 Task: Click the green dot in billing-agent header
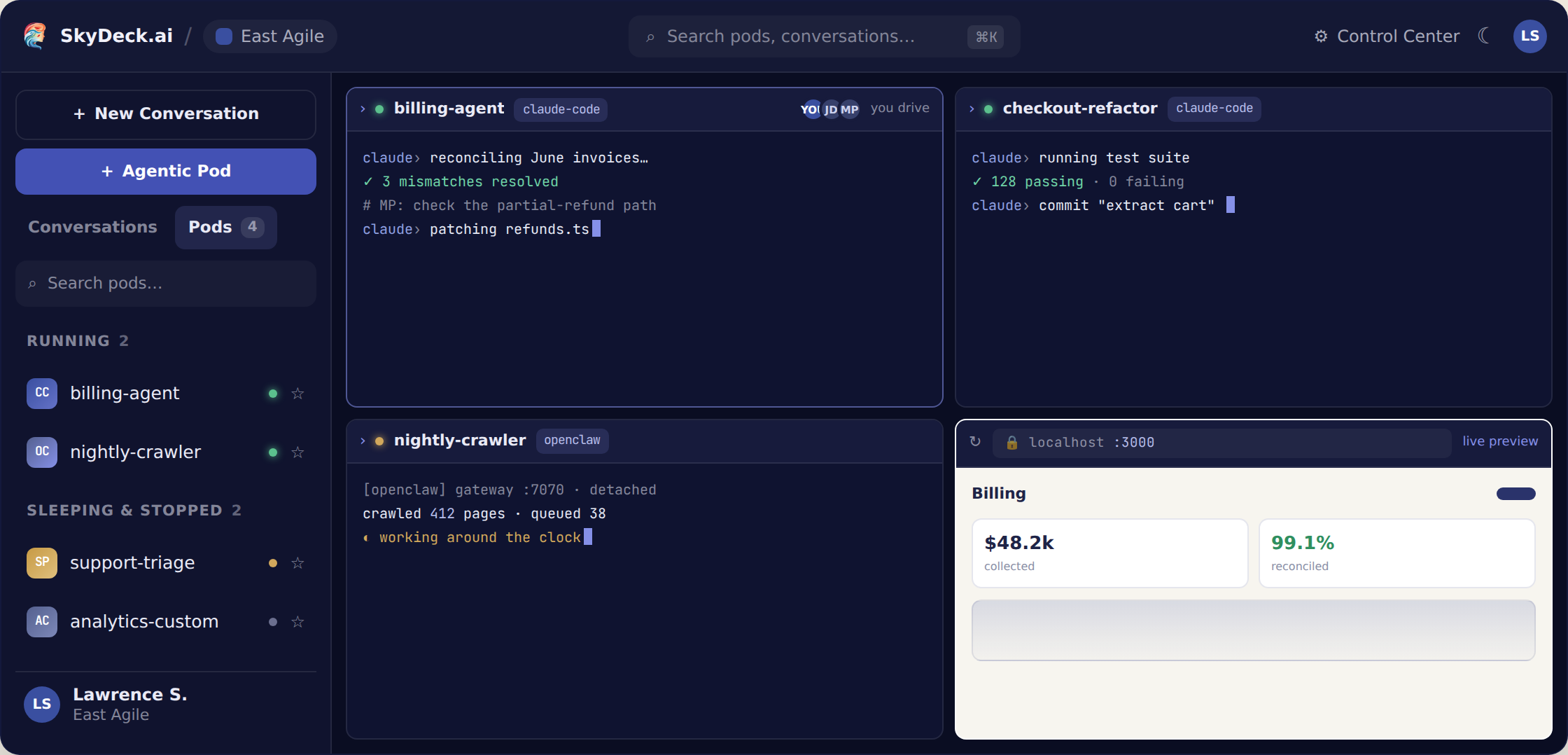click(379, 109)
